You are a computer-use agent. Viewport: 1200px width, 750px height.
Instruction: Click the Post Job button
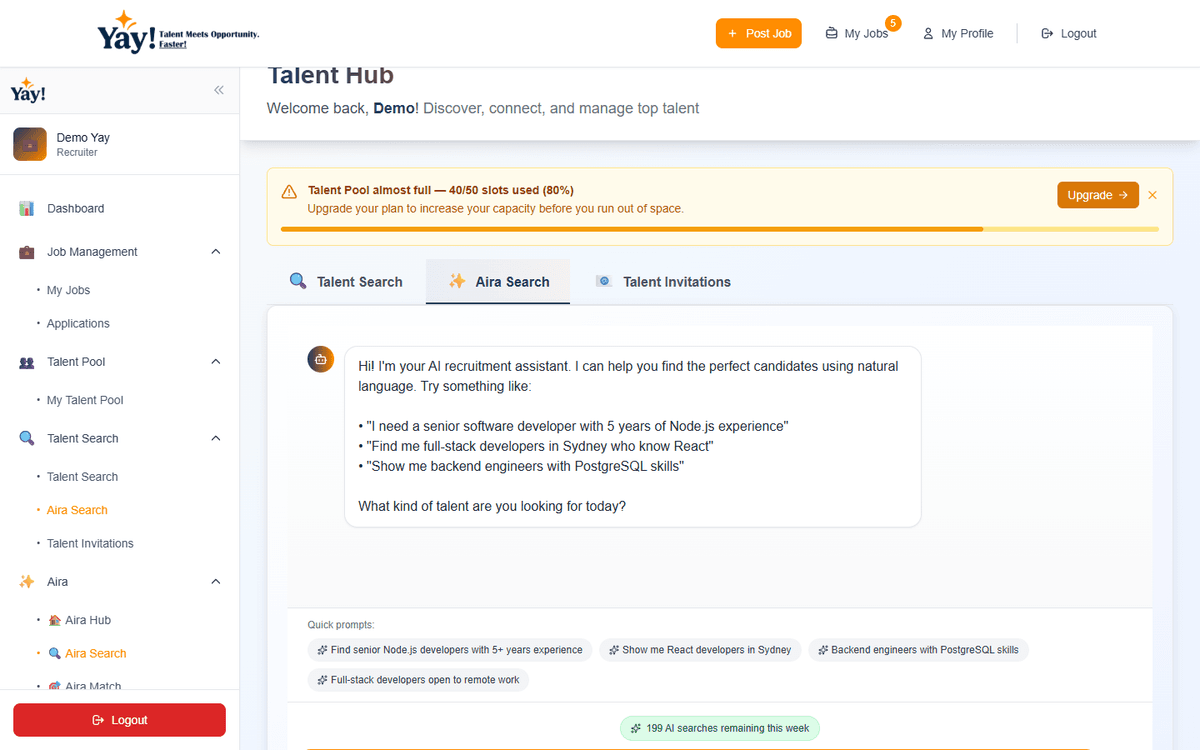[758, 33]
